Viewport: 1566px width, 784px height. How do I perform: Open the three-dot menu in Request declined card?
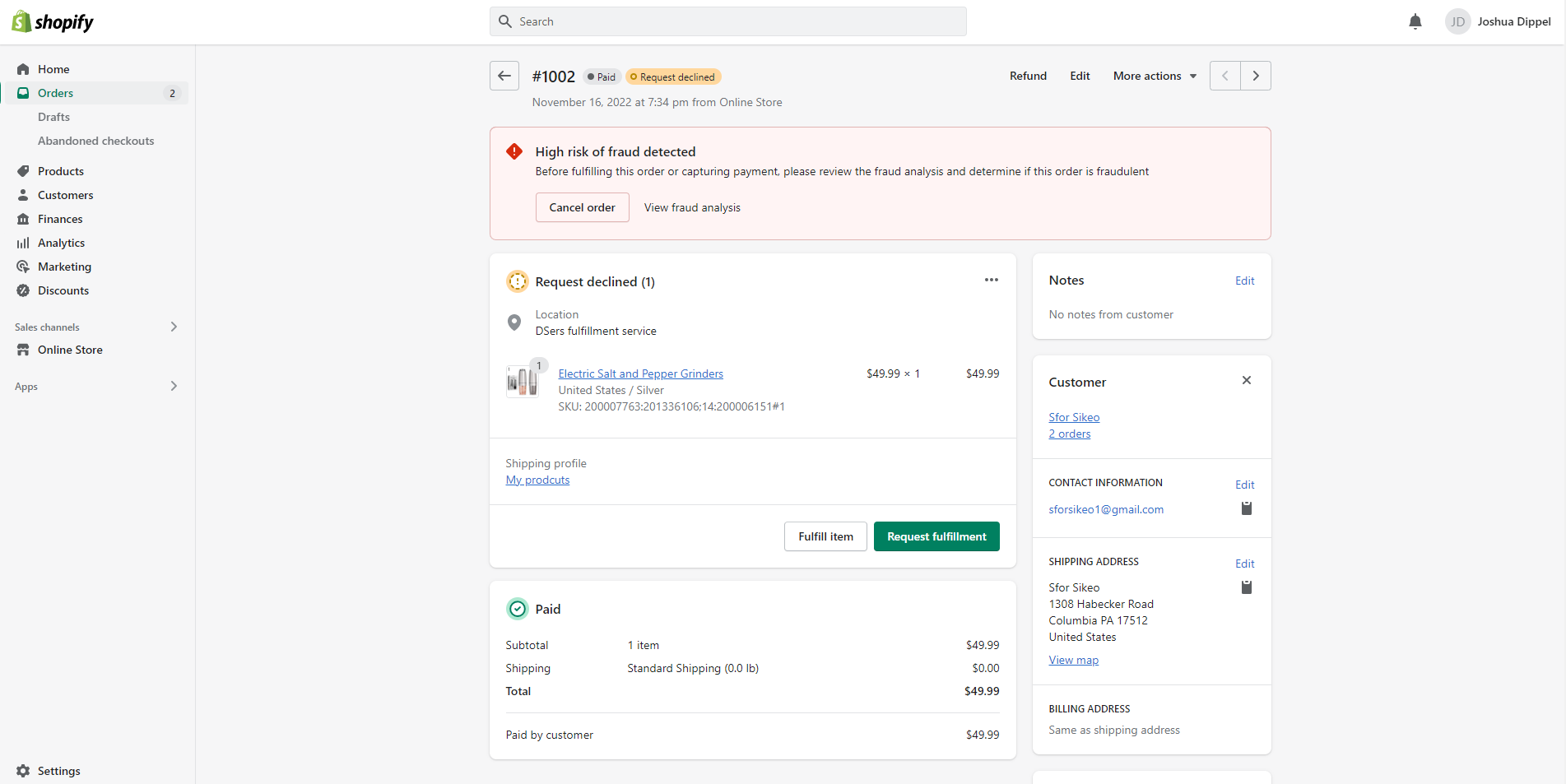coord(991,280)
